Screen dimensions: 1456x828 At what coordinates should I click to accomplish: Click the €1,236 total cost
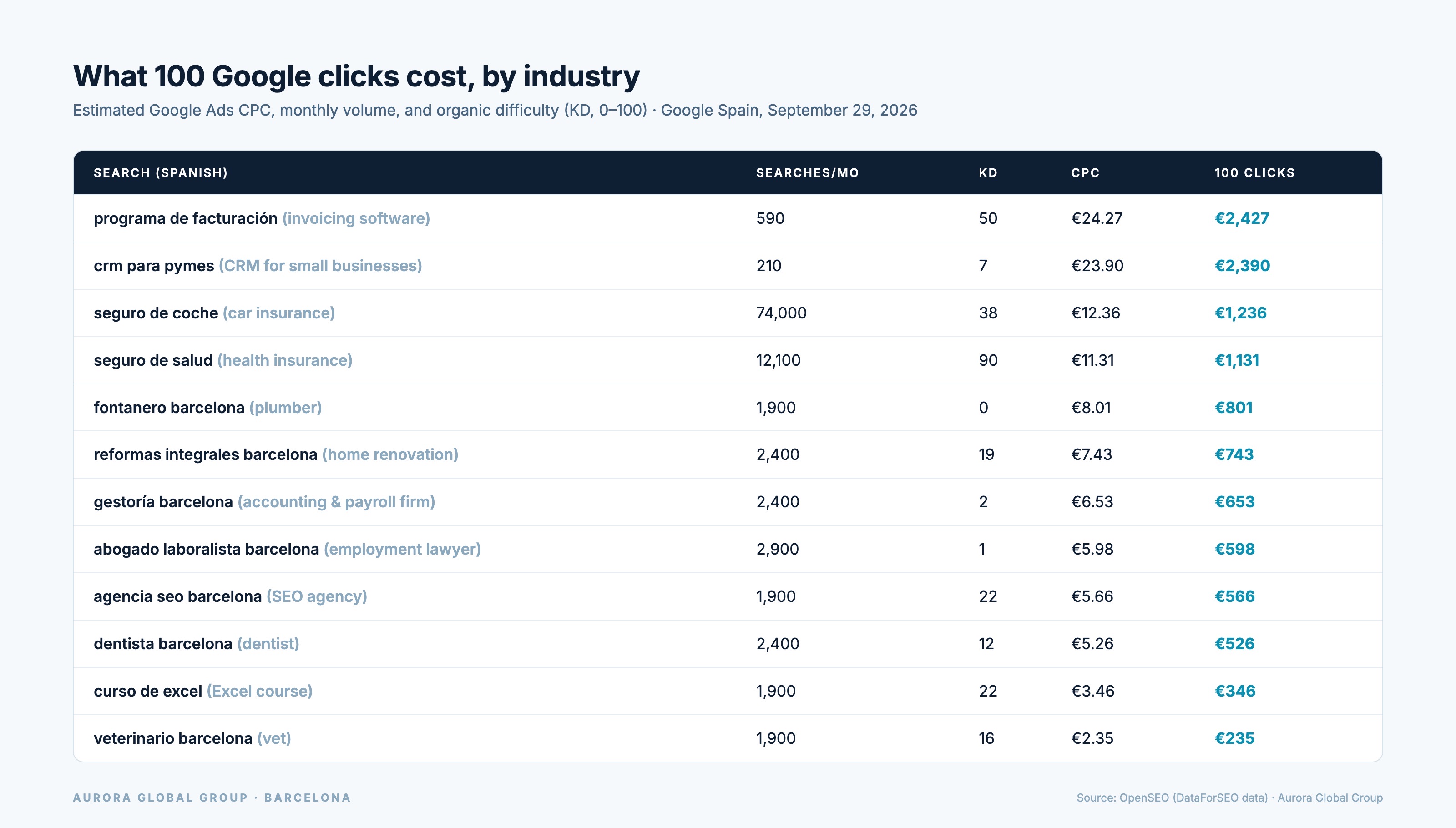point(1240,313)
